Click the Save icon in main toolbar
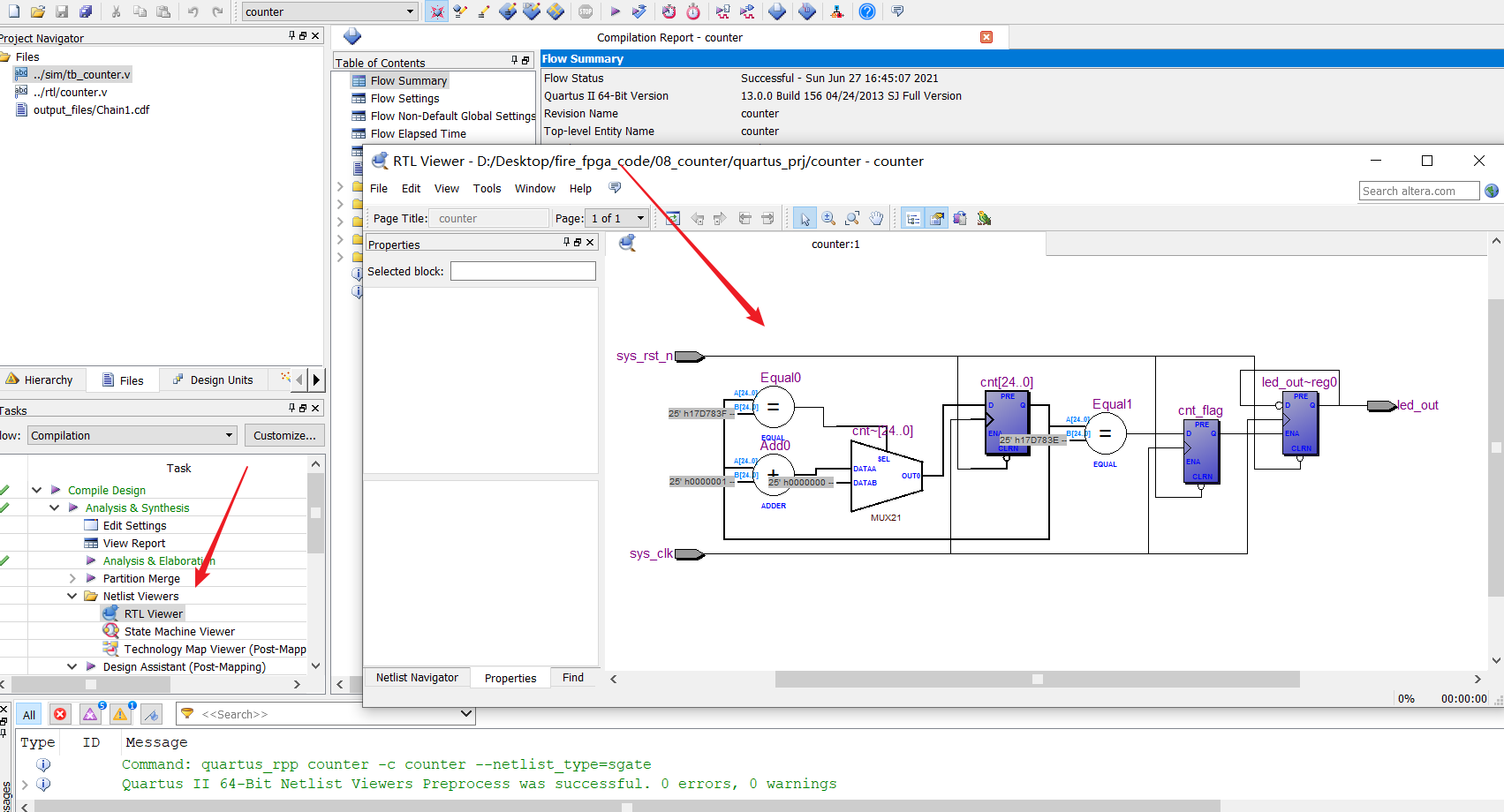Image resolution: width=1504 pixels, height=812 pixels. tap(62, 11)
